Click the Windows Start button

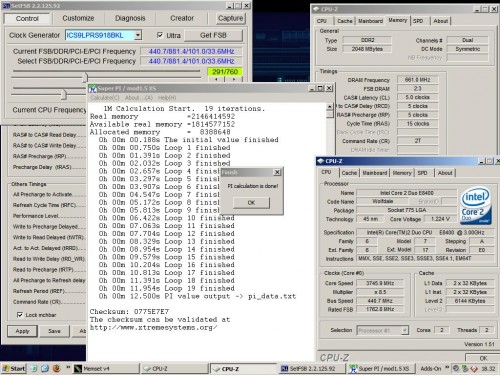tap(13, 369)
